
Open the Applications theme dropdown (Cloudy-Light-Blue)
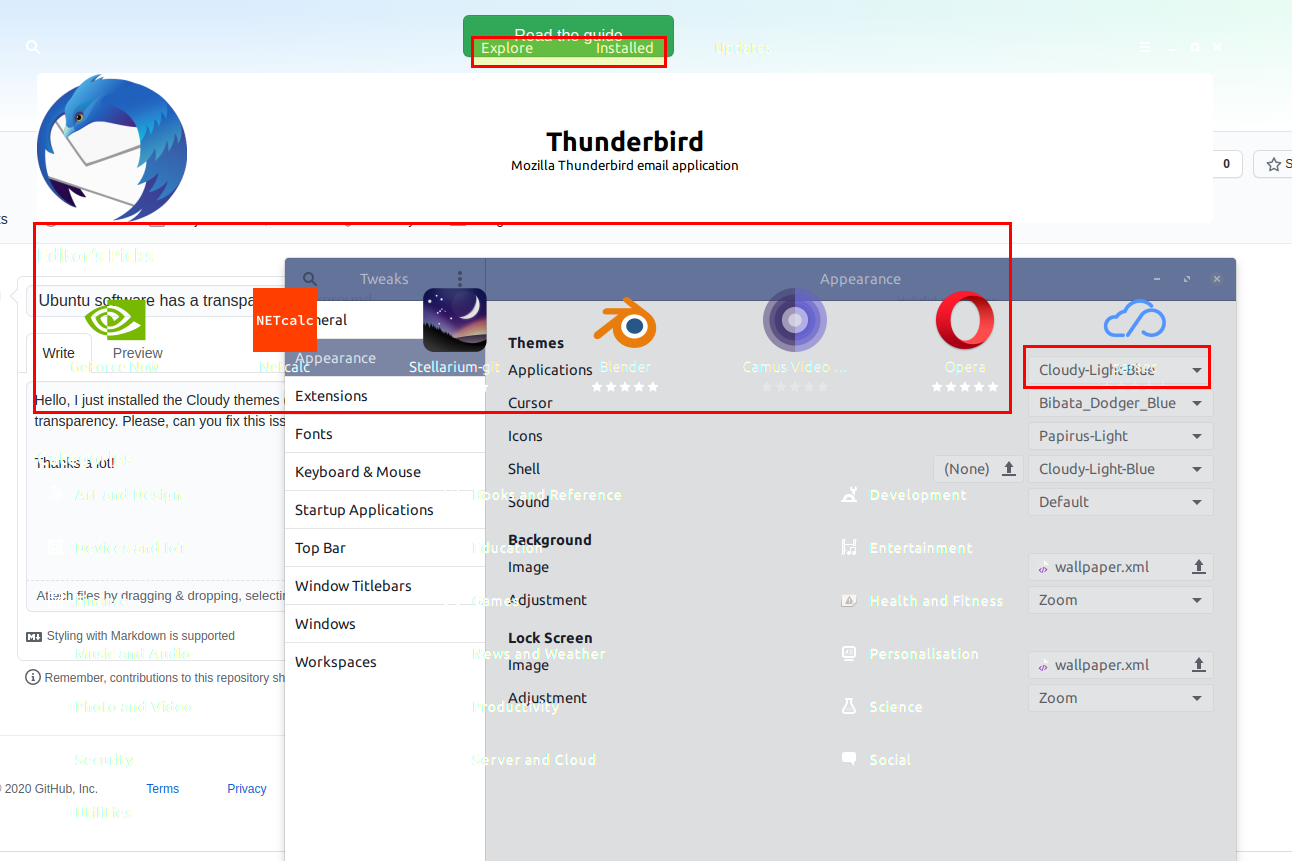(x=1120, y=370)
